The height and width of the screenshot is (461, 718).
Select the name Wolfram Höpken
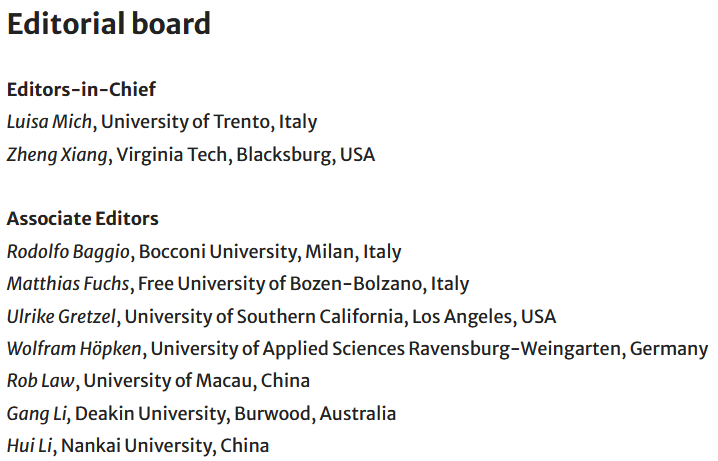click(x=74, y=349)
